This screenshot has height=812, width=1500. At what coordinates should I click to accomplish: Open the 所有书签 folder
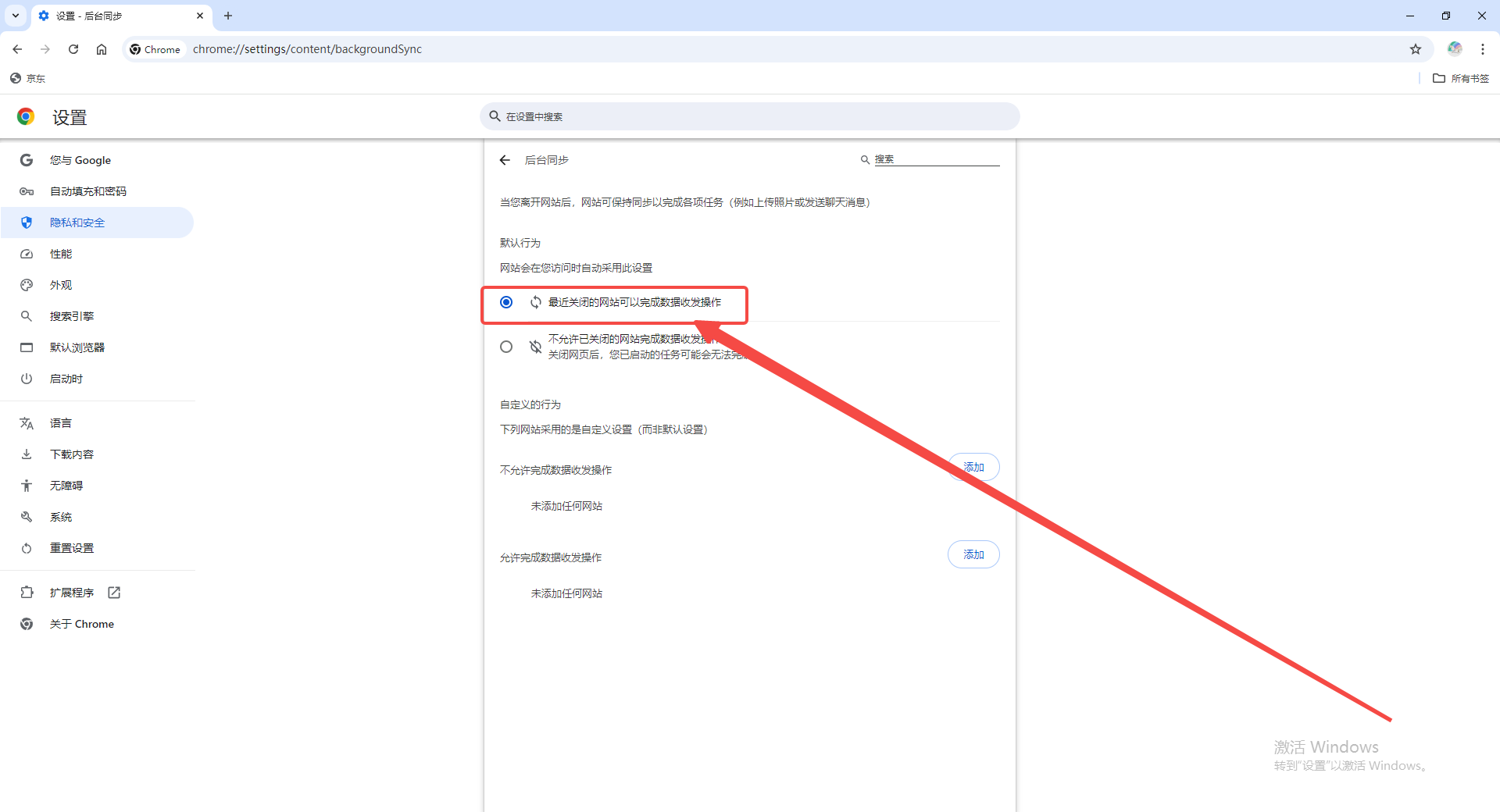(x=1461, y=78)
